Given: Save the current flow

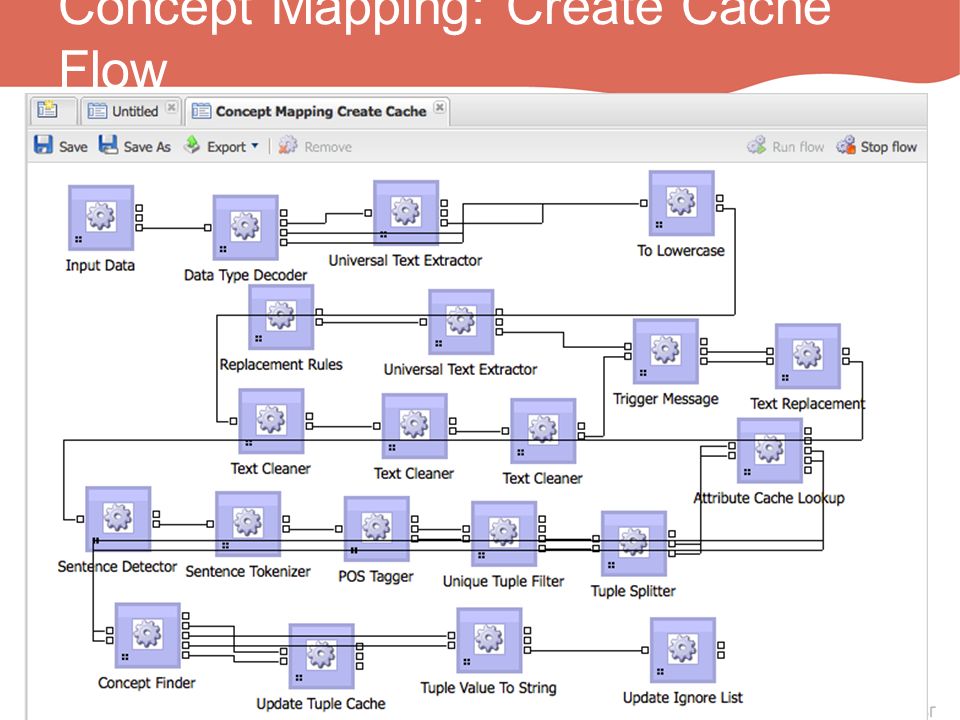Looking at the screenshot, I should pyautogui.click(x=61, y=146).
